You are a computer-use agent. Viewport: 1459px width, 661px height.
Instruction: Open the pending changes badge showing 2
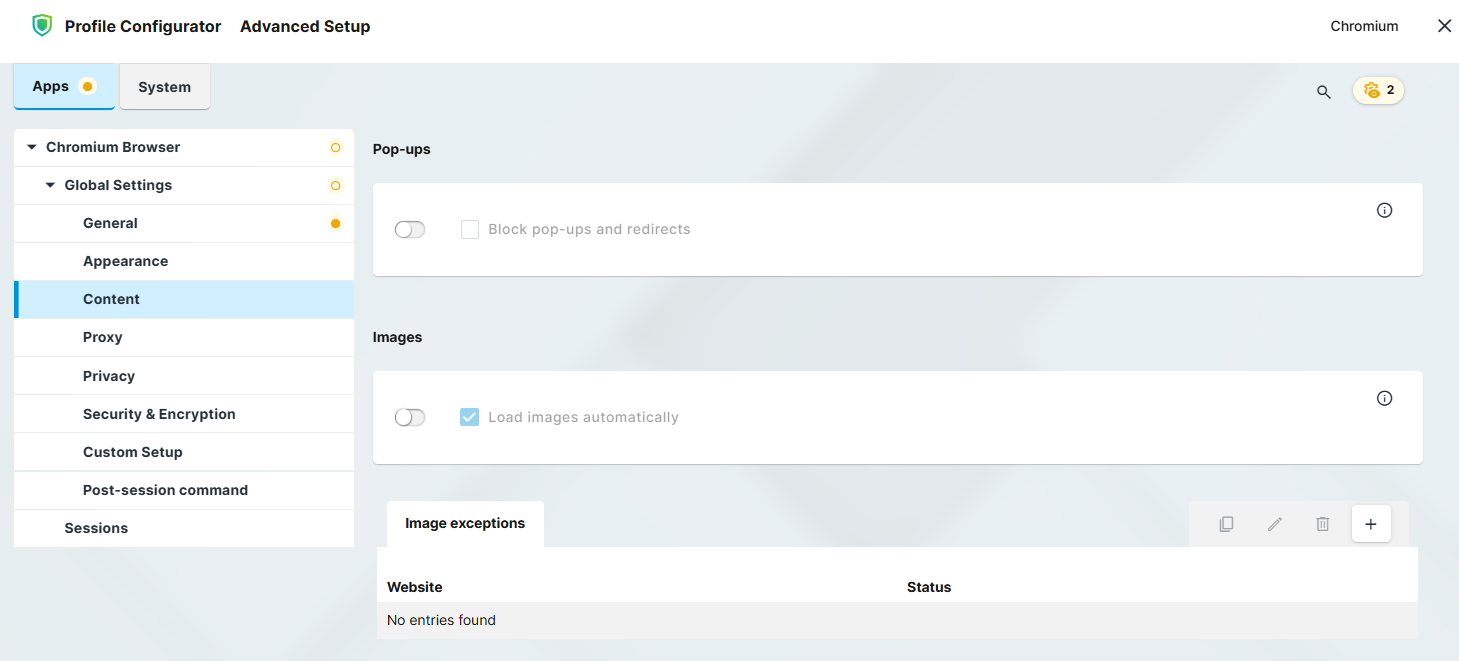(1378, 90)
